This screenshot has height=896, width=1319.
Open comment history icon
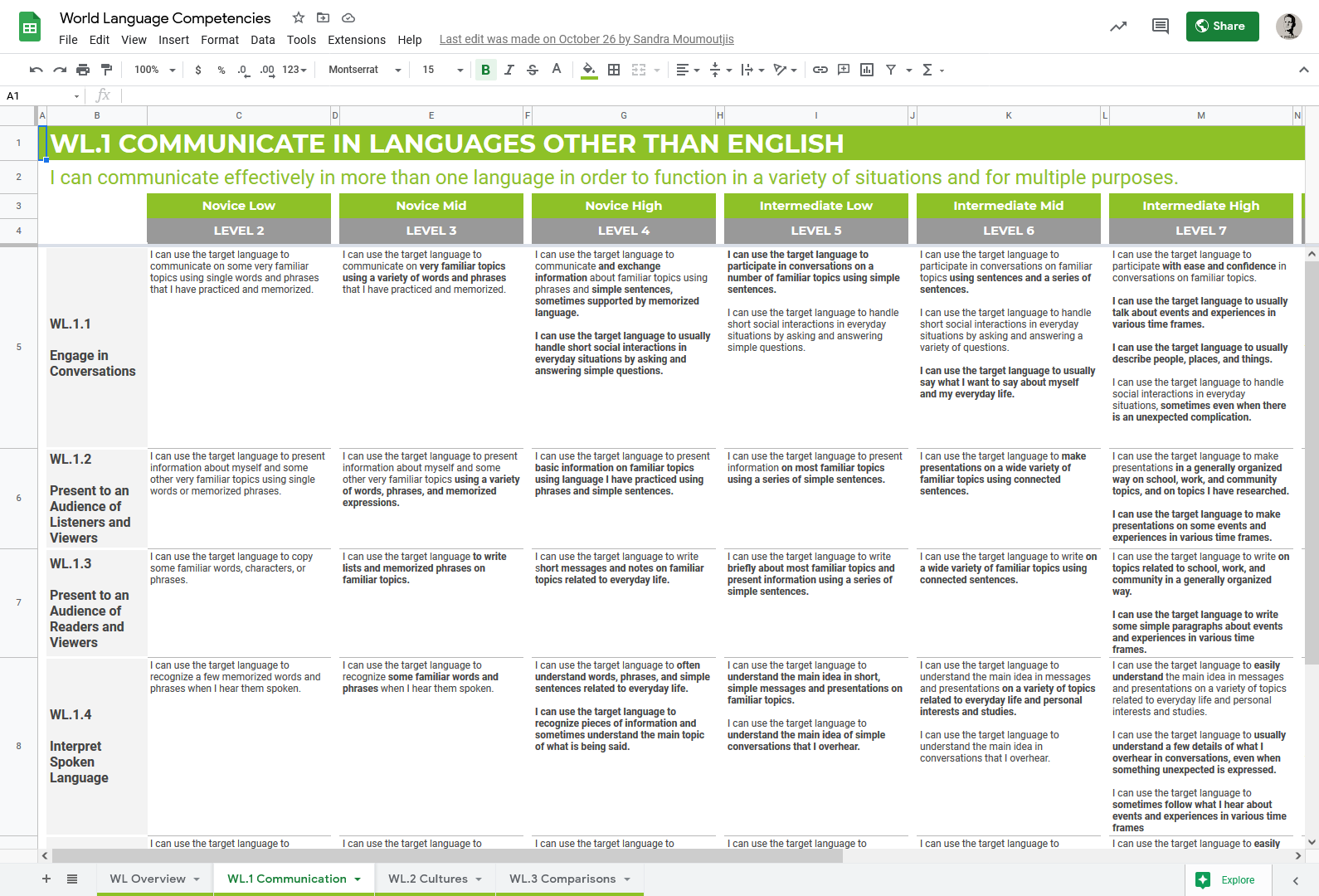(1160, 27)
